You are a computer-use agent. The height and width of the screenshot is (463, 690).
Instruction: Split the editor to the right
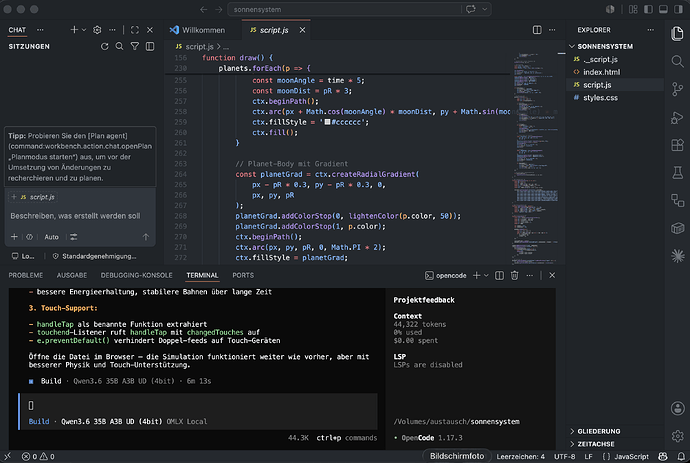tap(537, 30)
